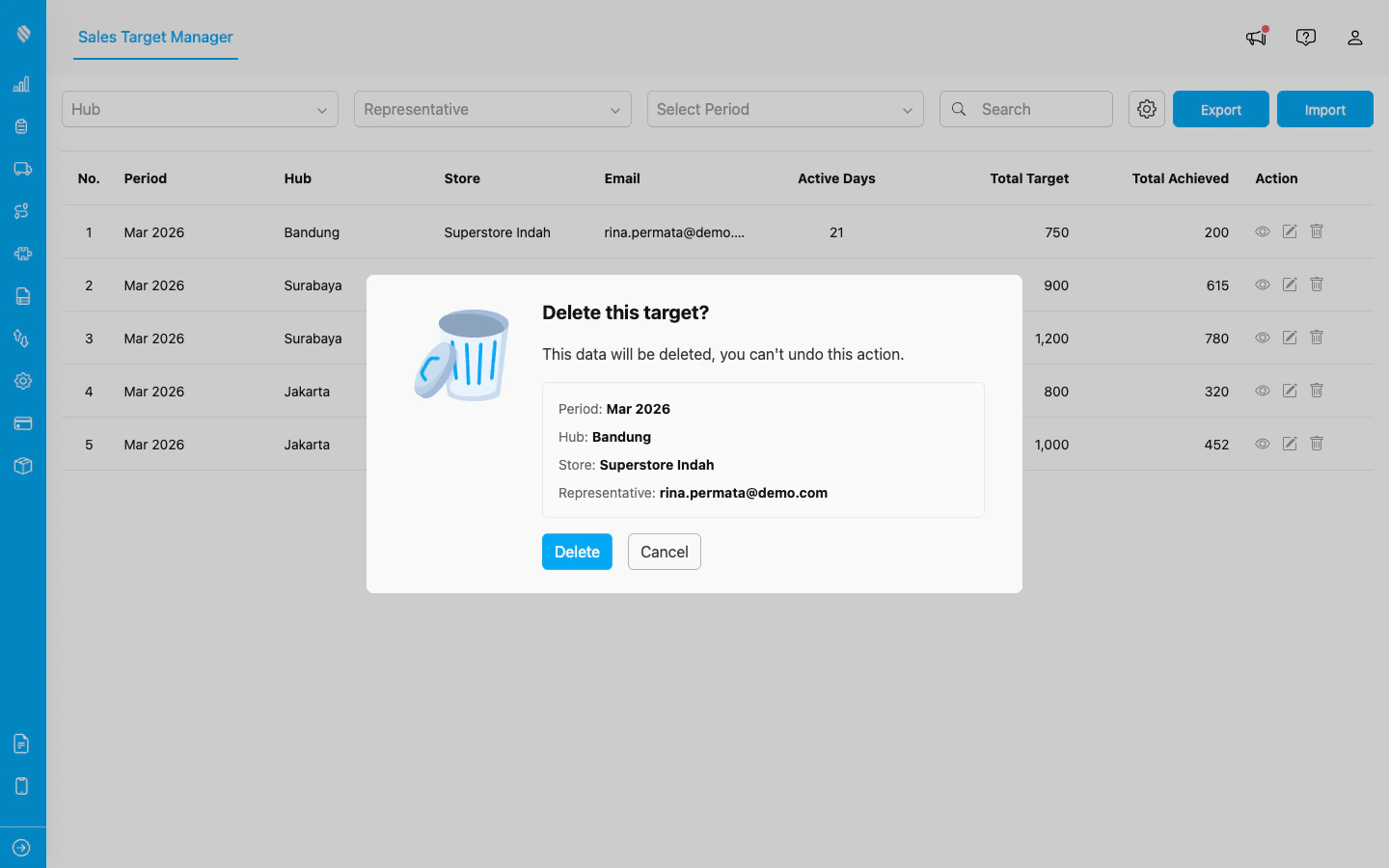Select the delivery truck icon in the sidebar
The width and height of the screenshot is (1389, 868).
[x=22, y=169]
